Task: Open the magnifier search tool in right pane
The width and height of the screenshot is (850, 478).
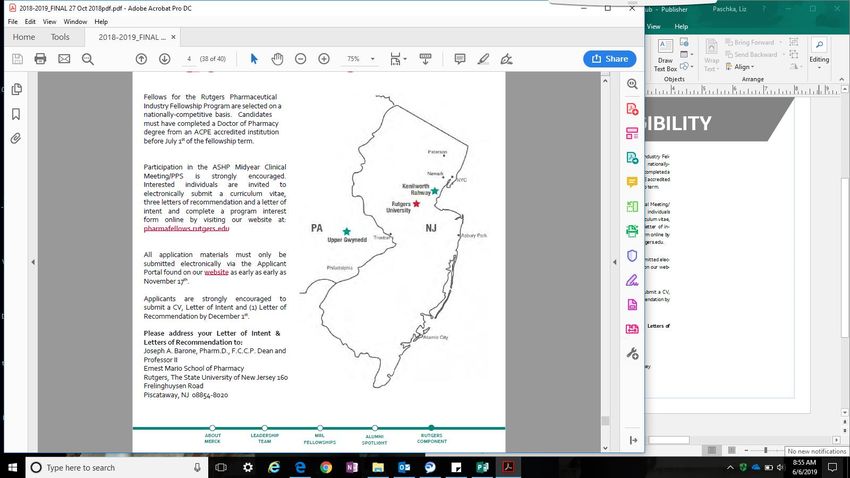Action: pyautogui.click(x=632, y=84)
